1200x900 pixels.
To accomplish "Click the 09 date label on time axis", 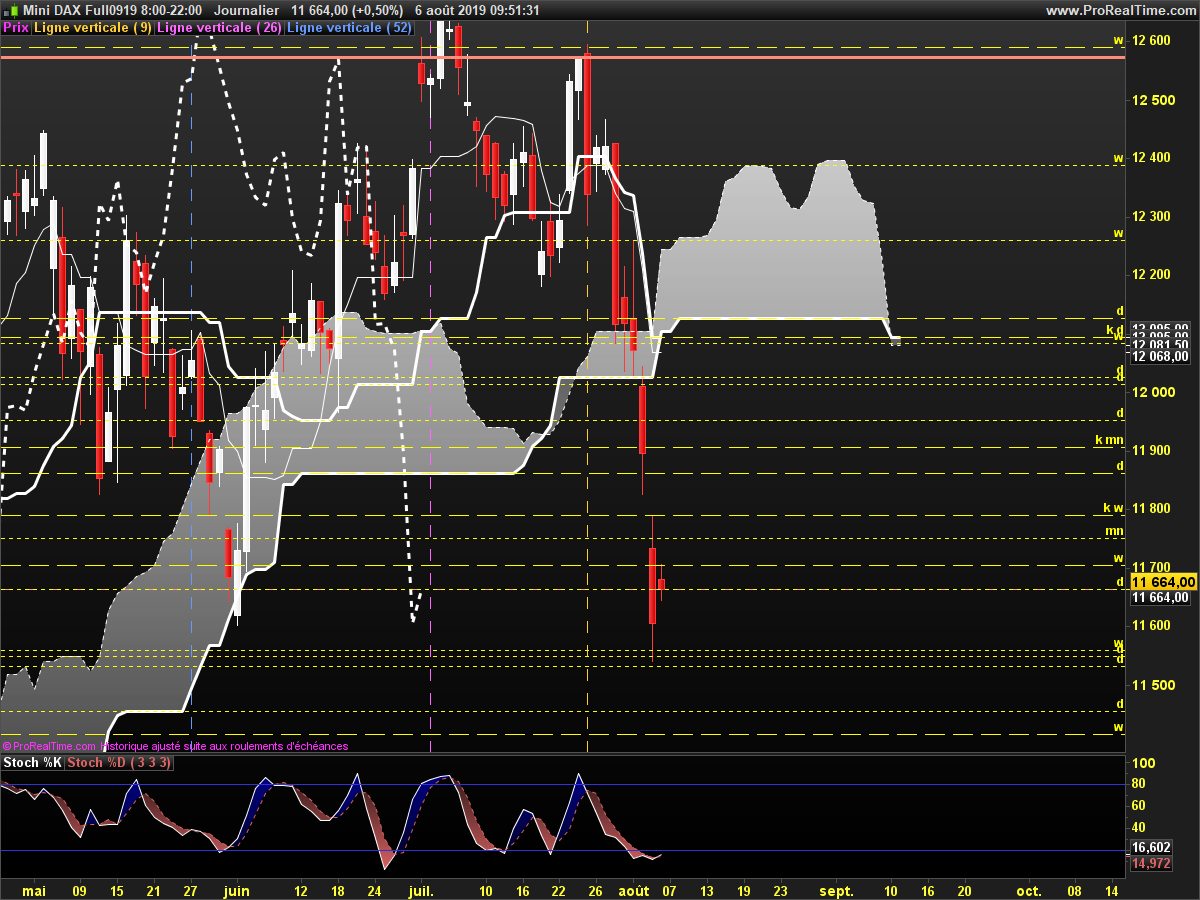I will 80,890.
